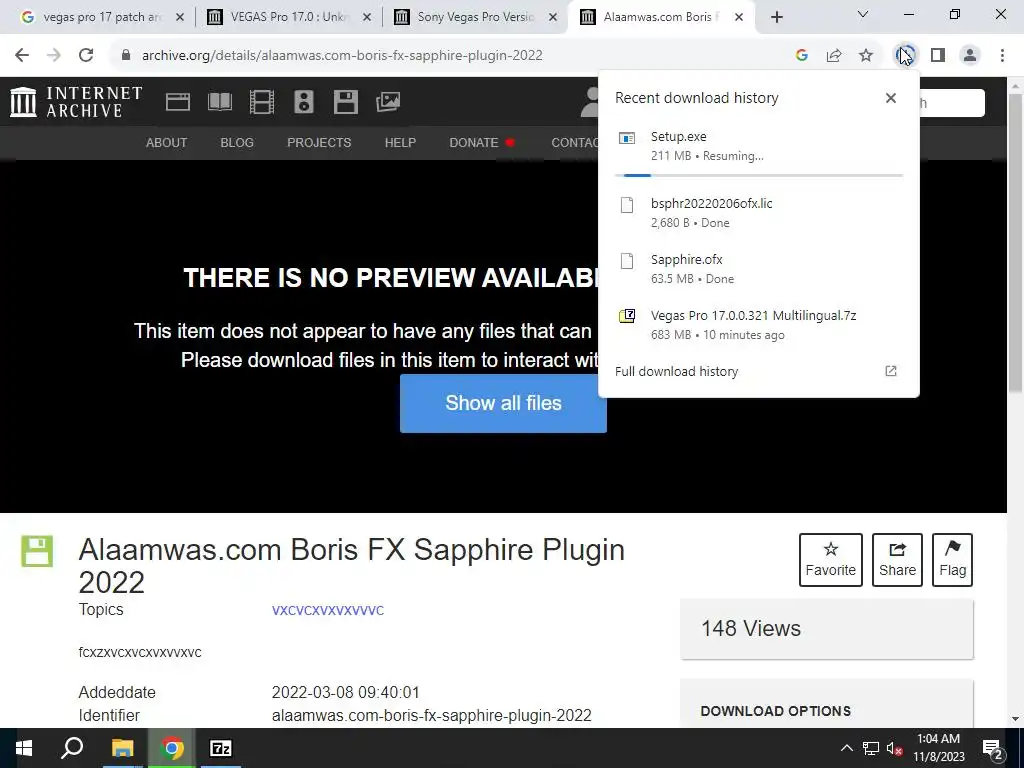The width and height of the screenshot is (1024, 768).
Task: Open the Video film strip icon
Action: [262, 102]
